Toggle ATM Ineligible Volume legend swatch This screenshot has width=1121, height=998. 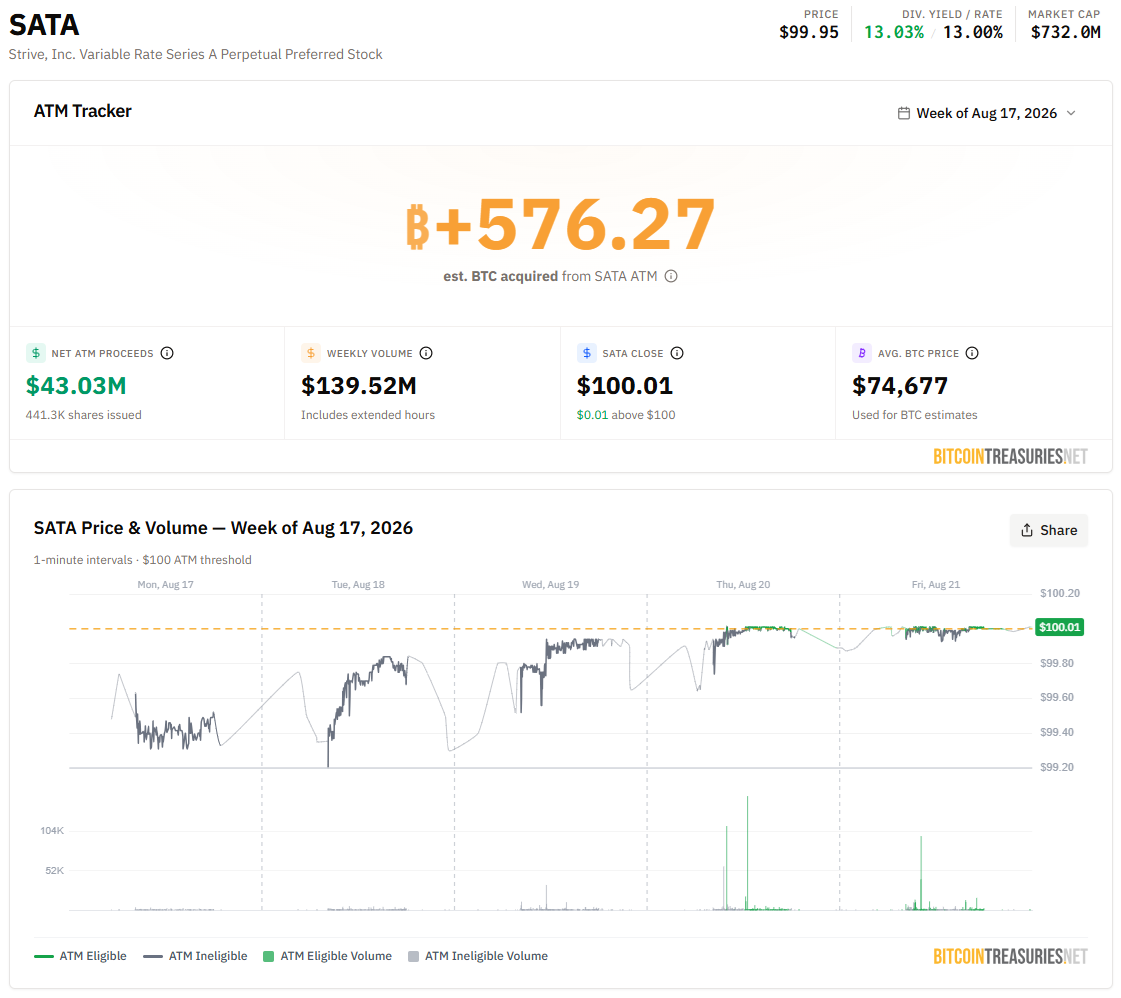point(413,957)
